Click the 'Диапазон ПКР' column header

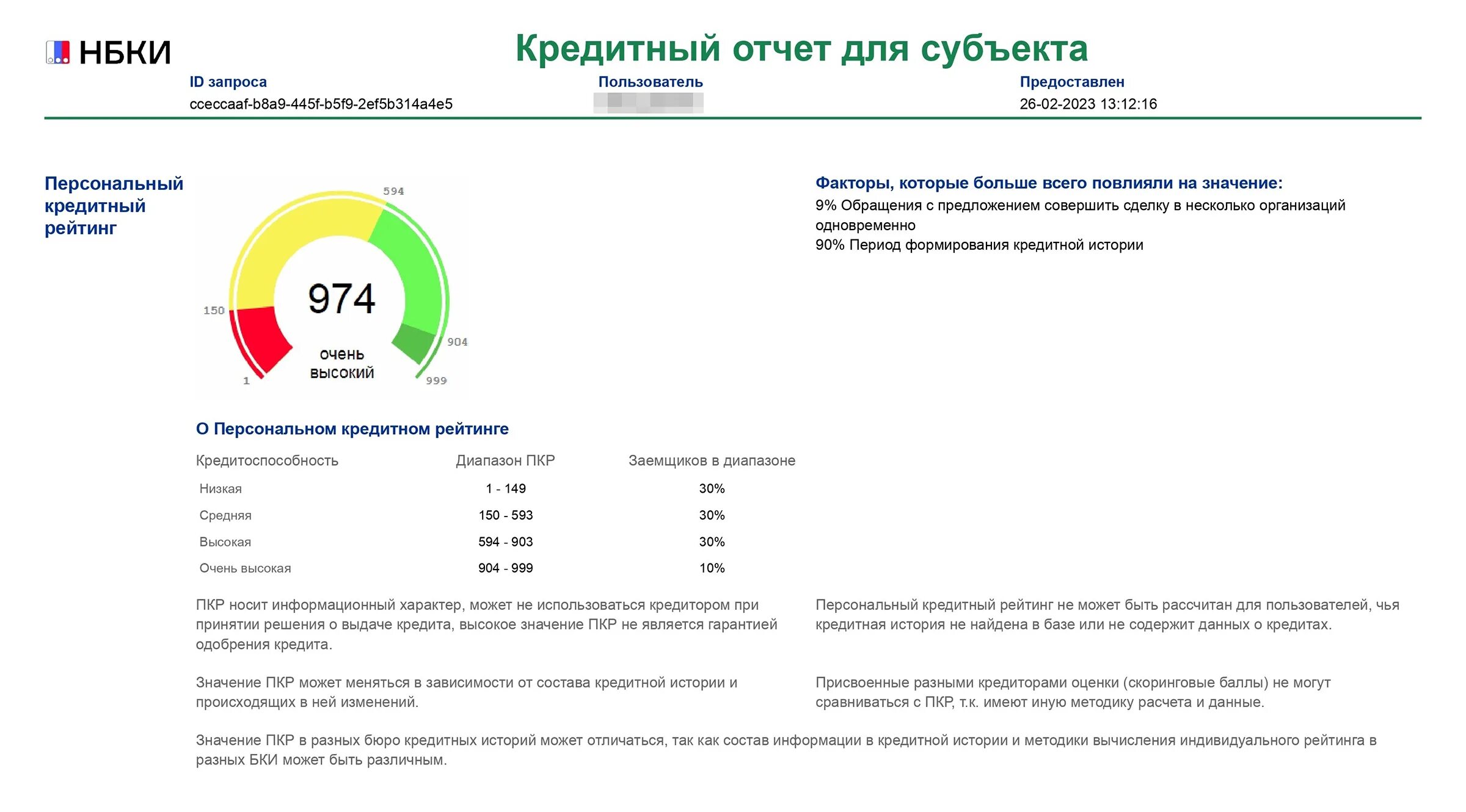click(505, 461)
